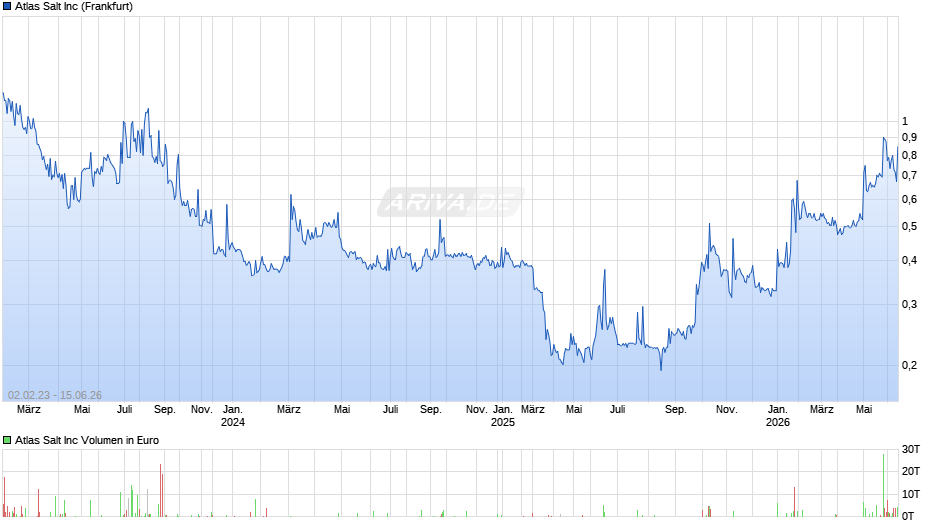
Task: Click the price axis value 0,4
Action: pos(909,260)
